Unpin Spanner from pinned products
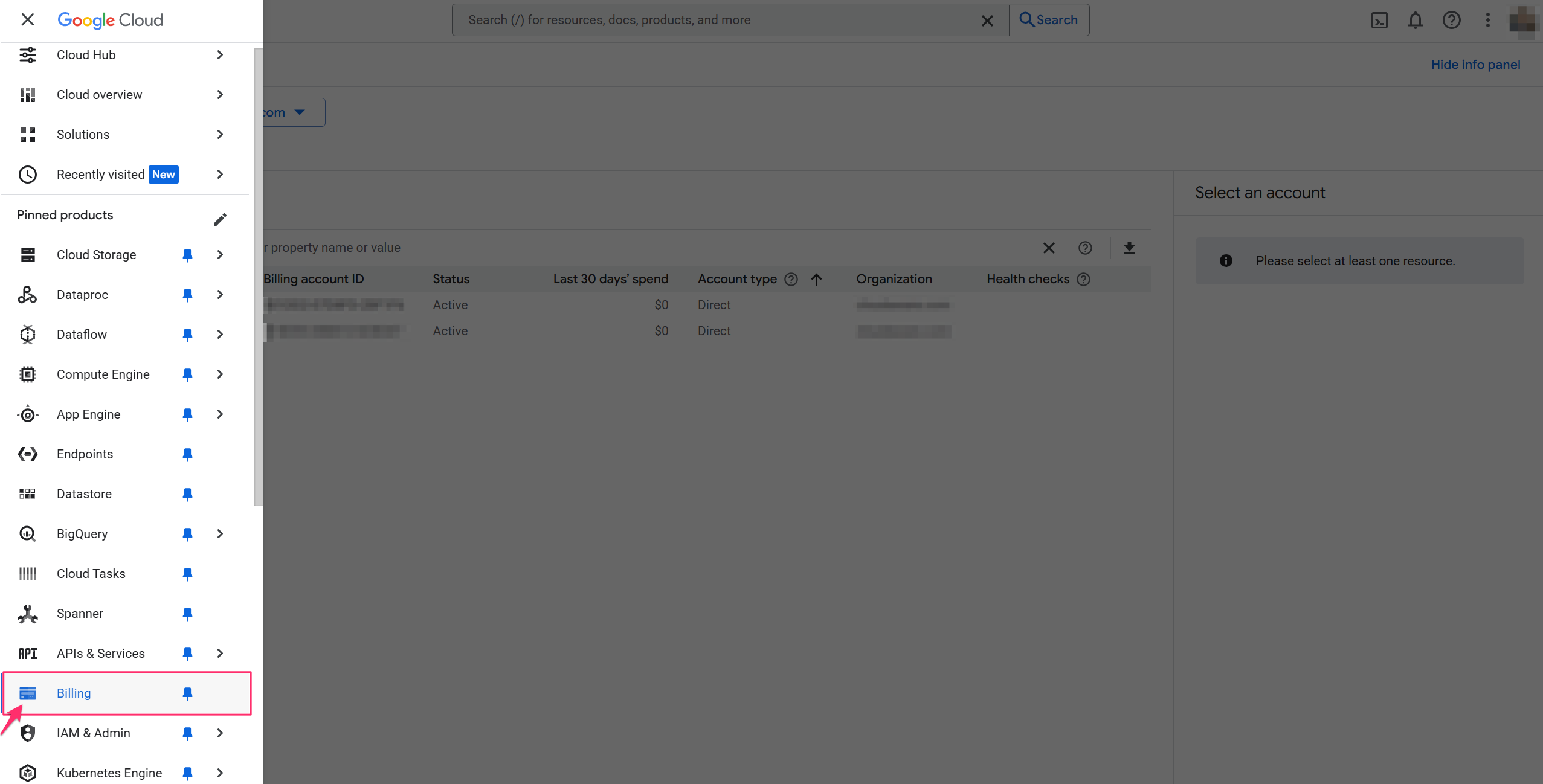Screen dimensions: 1543x784 187,614
